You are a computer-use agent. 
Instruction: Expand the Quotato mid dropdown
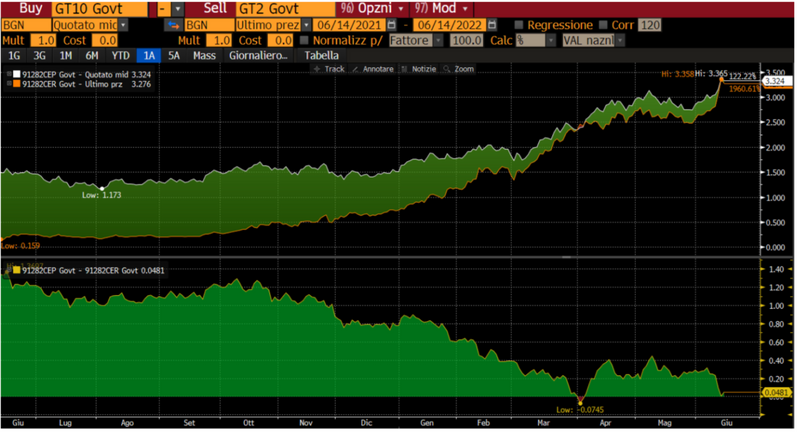pos(123,25)
